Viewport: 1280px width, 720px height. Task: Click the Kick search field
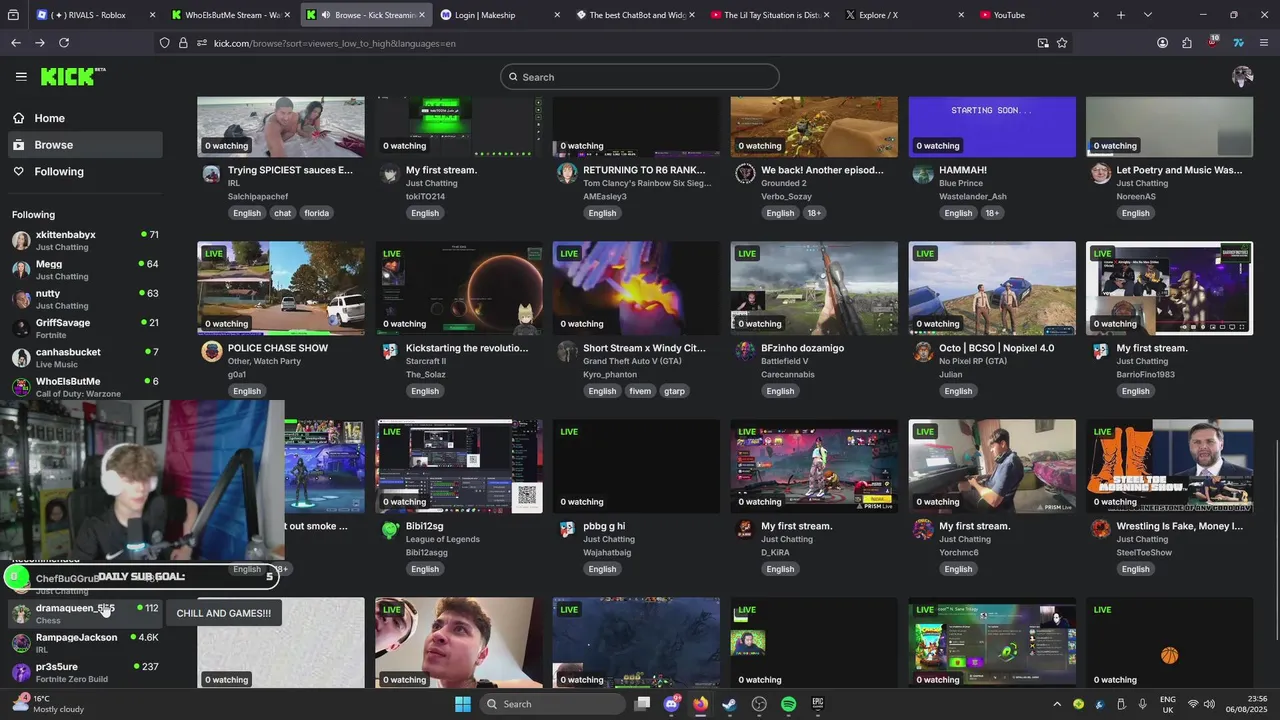[640, 77]
